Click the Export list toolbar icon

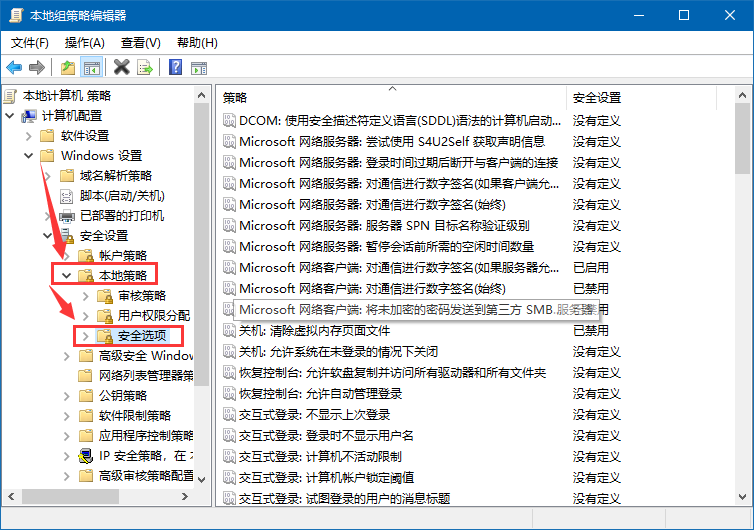(x=145, y=67)
